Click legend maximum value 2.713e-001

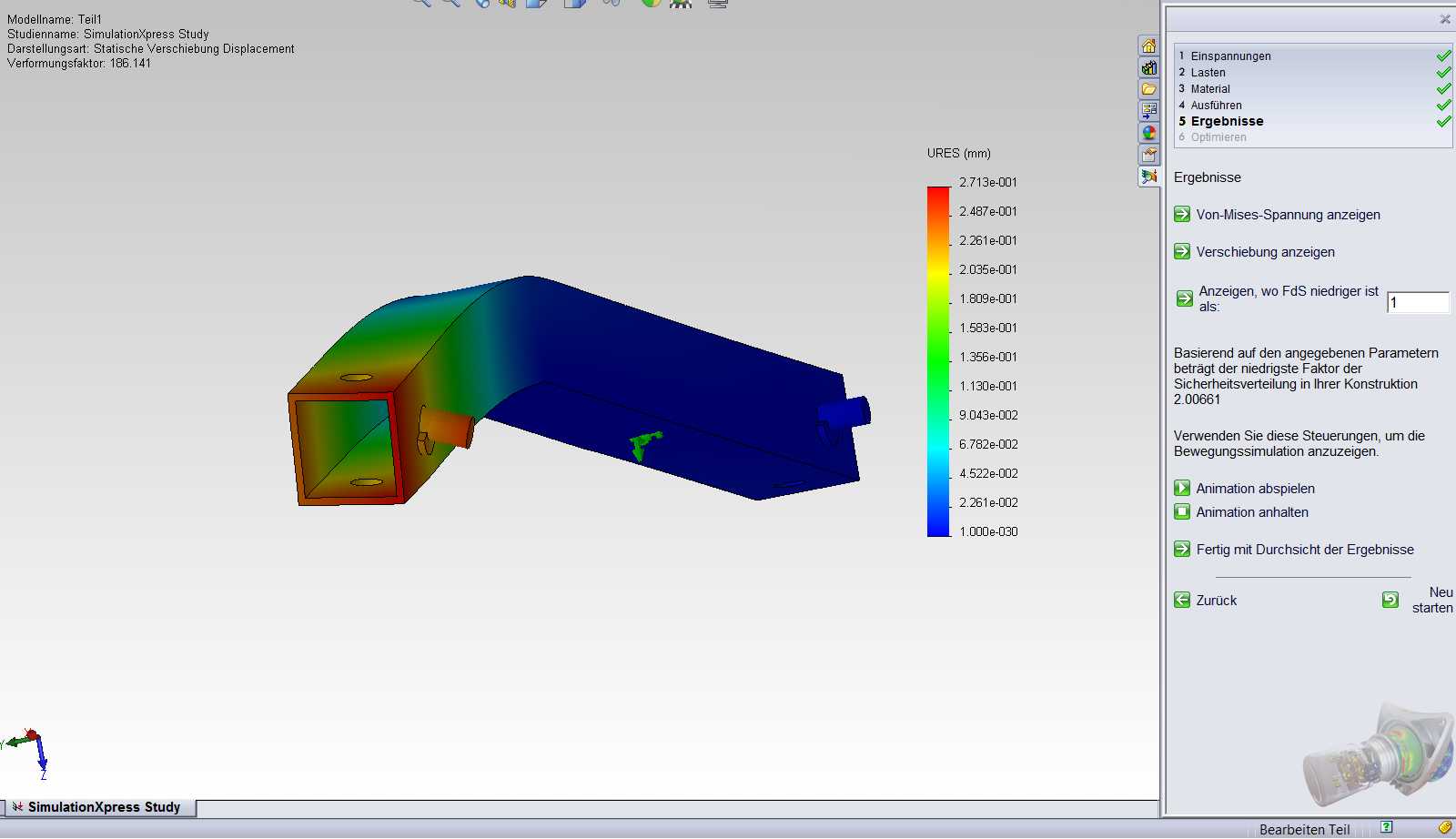[987, 182]
